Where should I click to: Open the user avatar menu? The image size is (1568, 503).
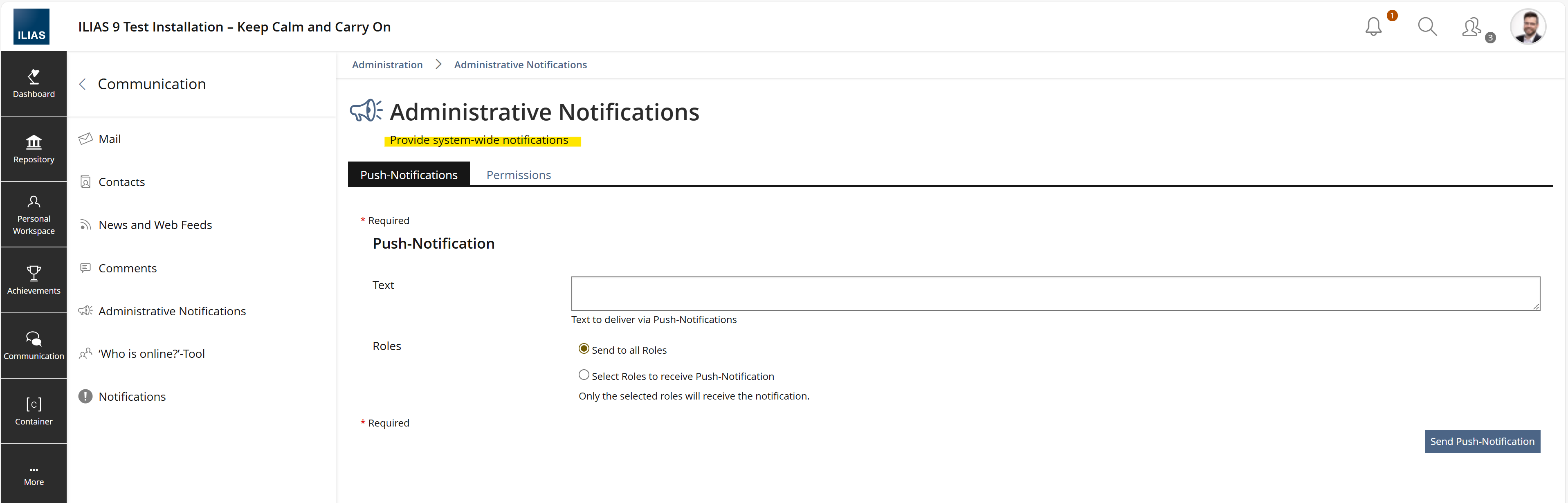[1527, 27]
